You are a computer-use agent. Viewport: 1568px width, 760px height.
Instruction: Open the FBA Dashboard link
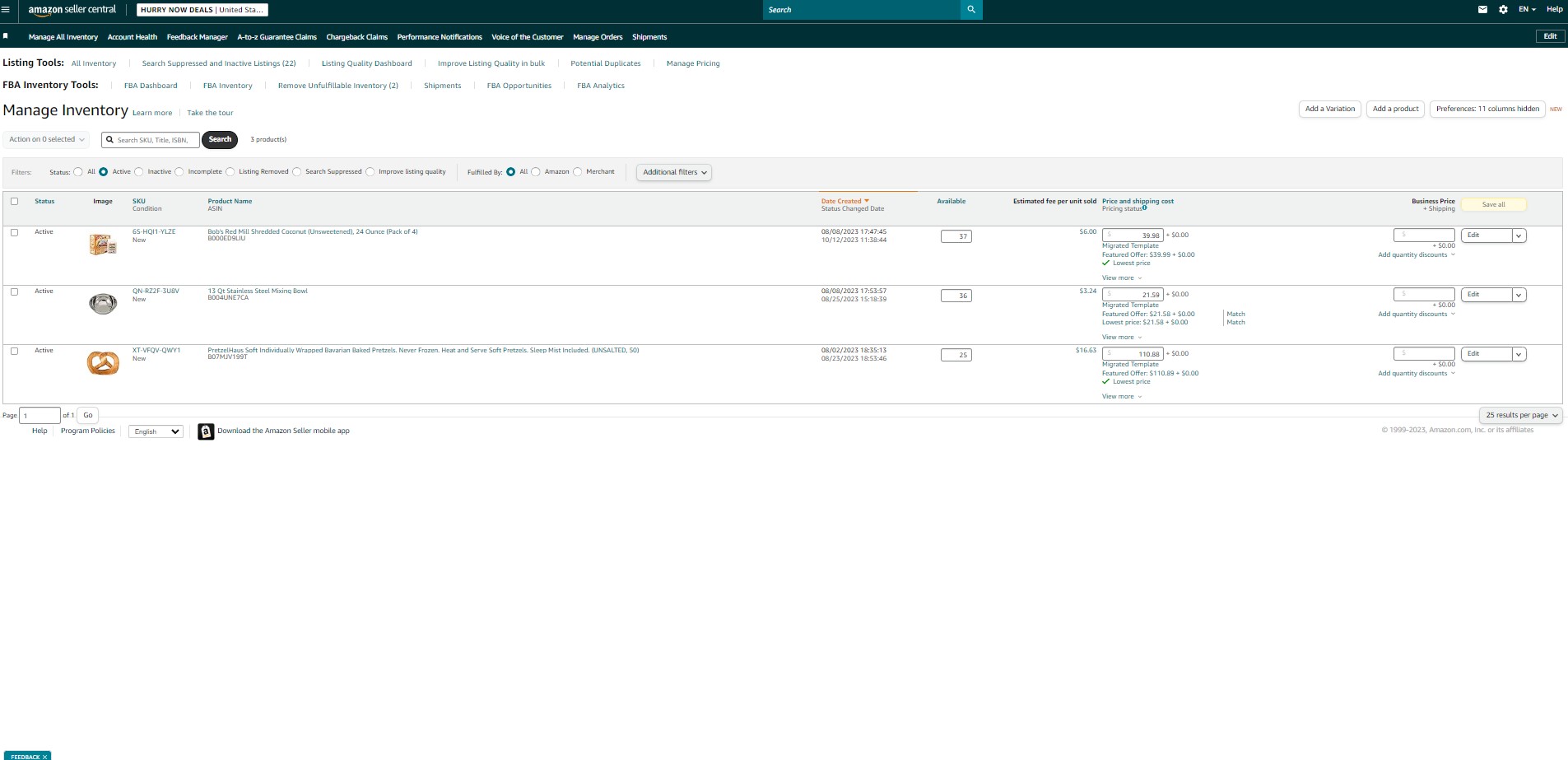tap(151, 86)
